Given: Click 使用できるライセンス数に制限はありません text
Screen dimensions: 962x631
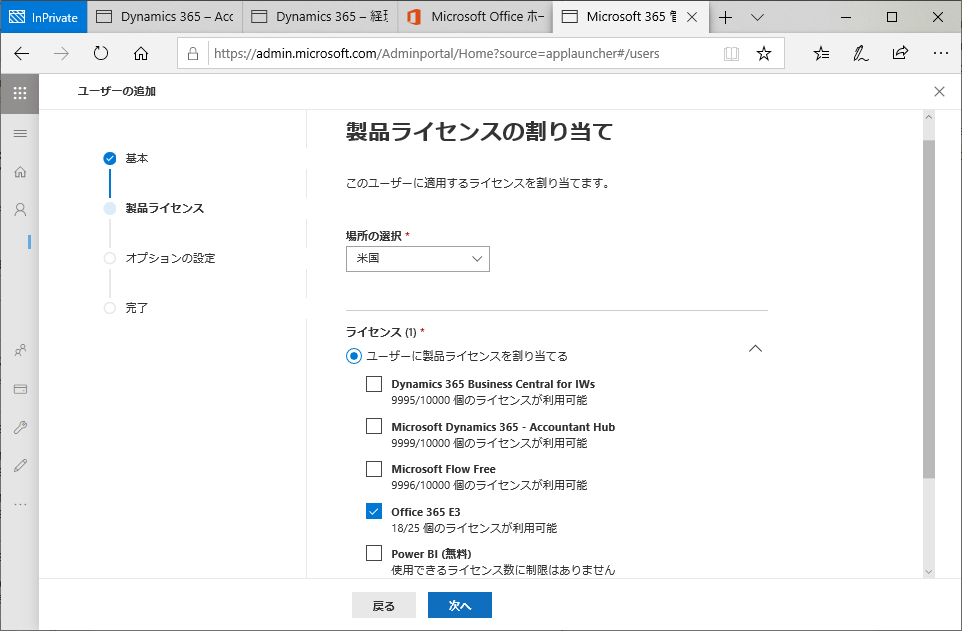Looking at the screenshot, I should [503, 570].
